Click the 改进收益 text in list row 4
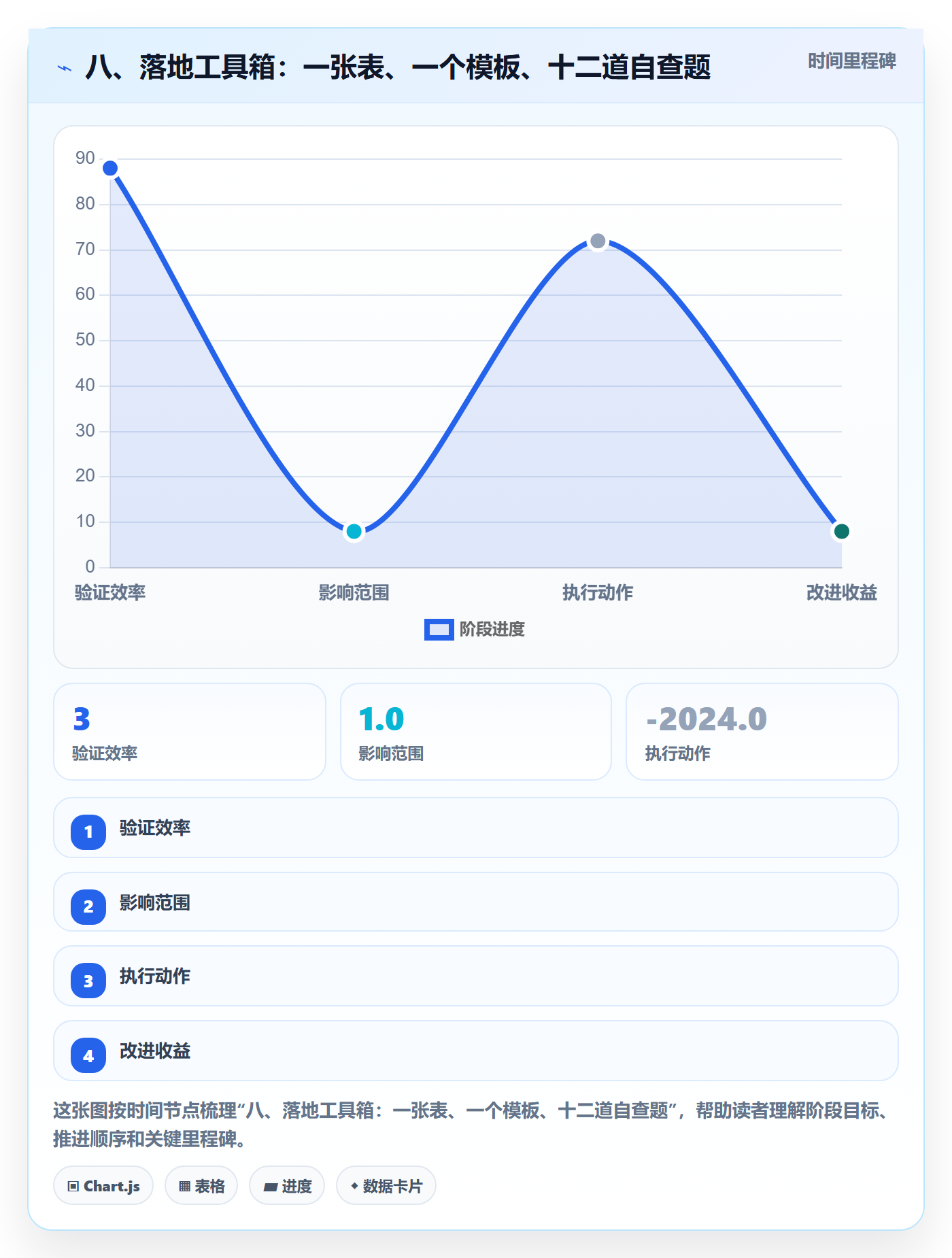This screenshot has width=952, height=1258. tap(155, 1051)
